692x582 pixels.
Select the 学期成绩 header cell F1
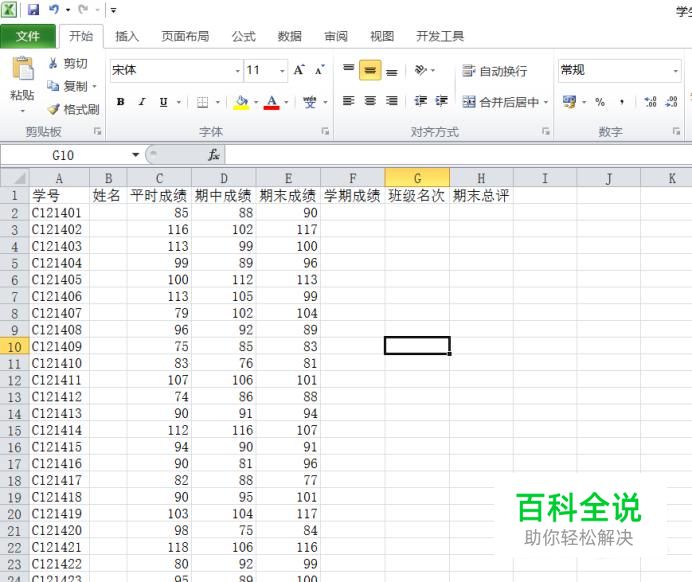click(353, 195)
